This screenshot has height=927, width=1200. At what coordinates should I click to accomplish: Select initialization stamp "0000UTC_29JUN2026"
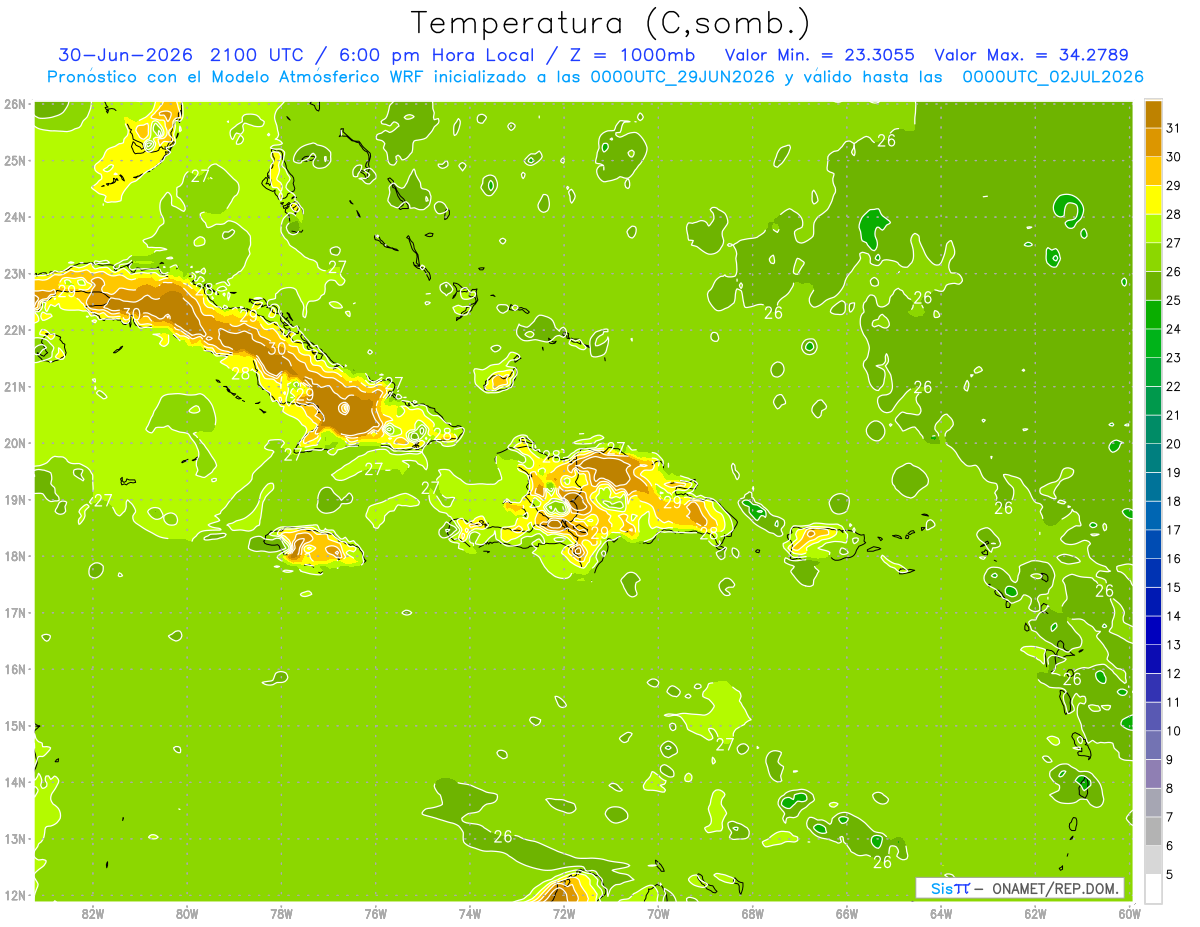coord(683,77)
